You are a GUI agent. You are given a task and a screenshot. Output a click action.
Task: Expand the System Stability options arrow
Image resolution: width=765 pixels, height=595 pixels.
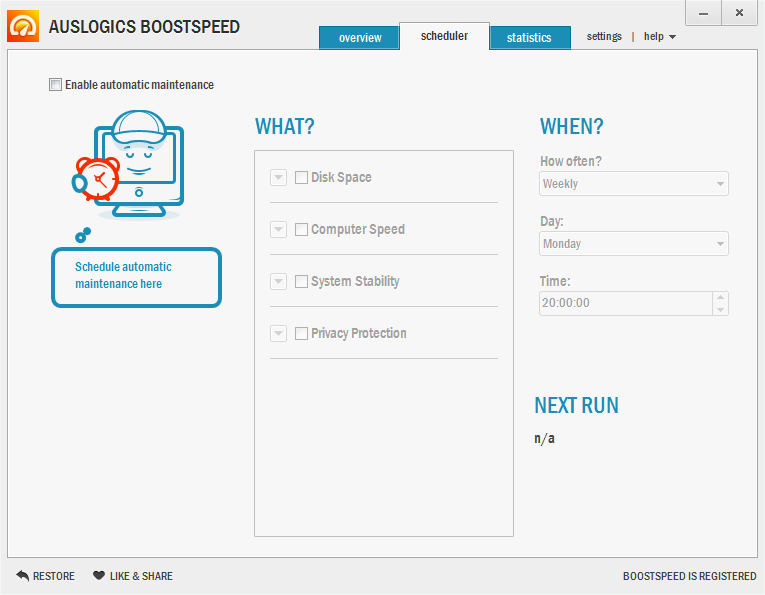279,281
